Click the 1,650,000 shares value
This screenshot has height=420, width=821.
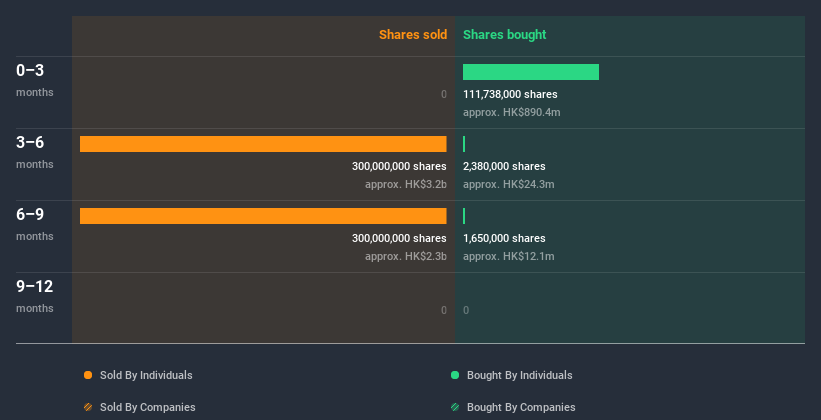tap(504, 238)
